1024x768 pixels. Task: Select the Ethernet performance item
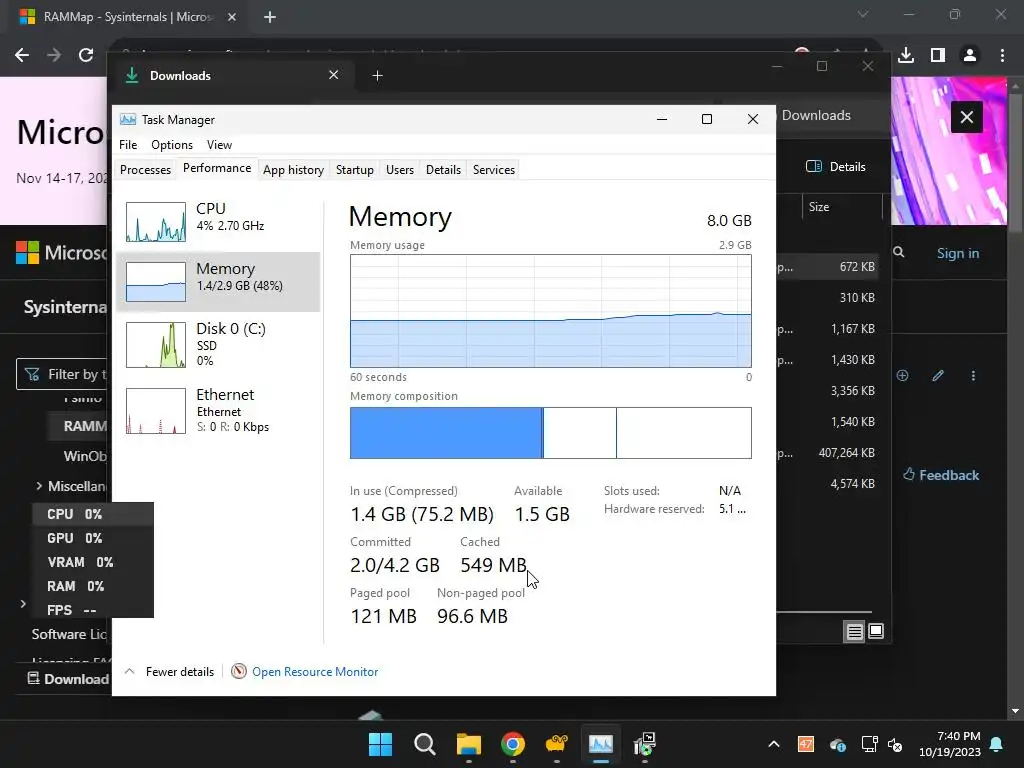218,411
